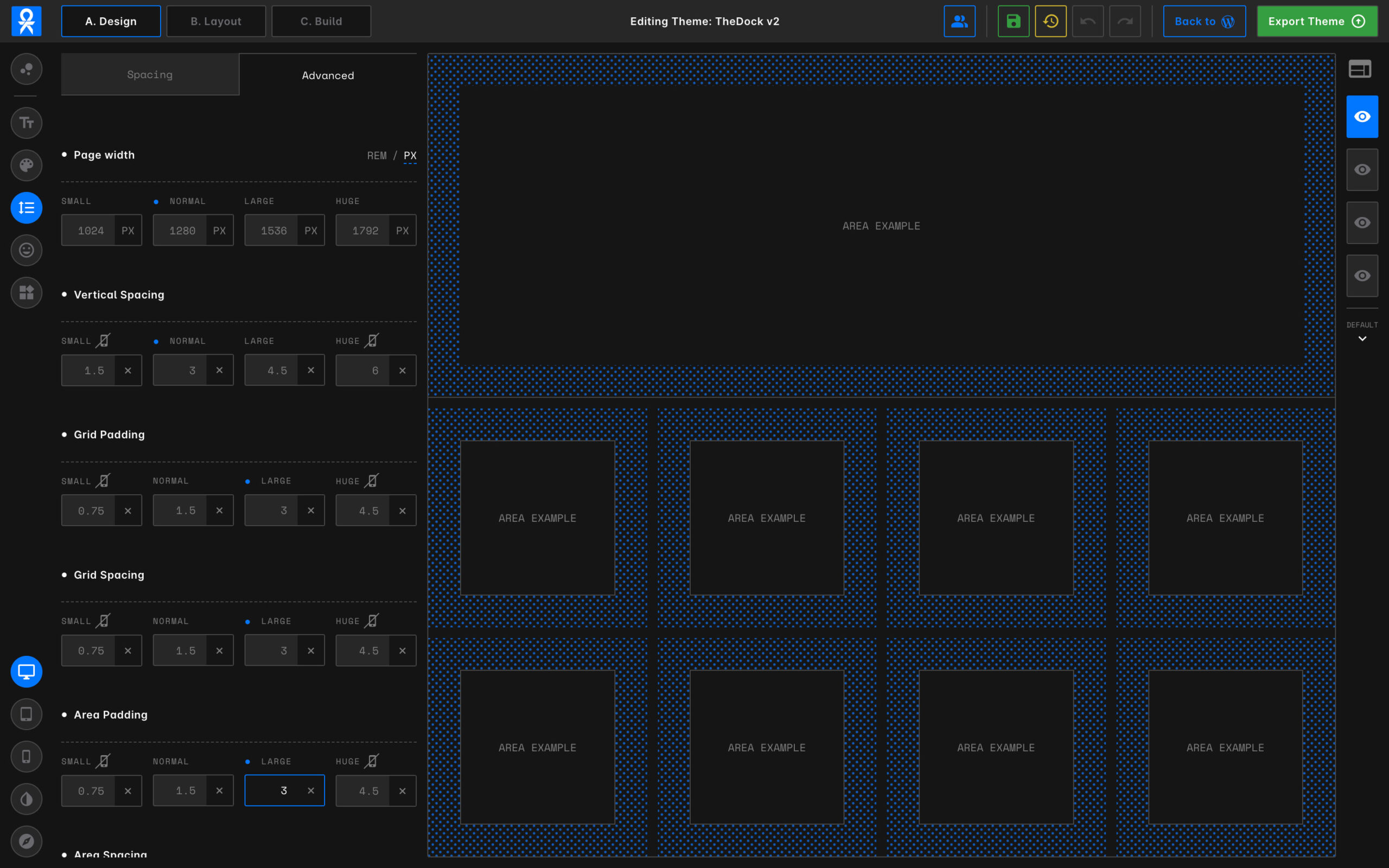
Task: Click the Vertical Spacing Huge disabled-device icon
Action: [x=372, y=341]
